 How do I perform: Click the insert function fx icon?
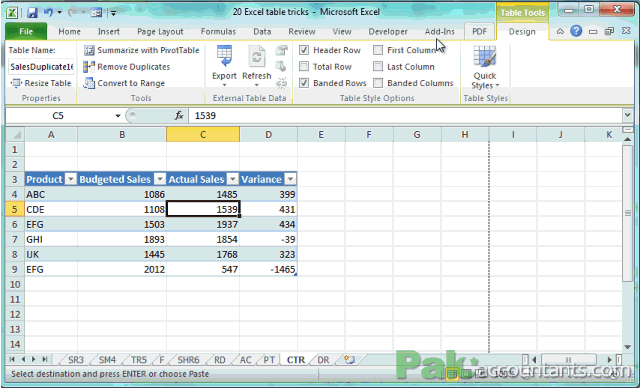179,116
